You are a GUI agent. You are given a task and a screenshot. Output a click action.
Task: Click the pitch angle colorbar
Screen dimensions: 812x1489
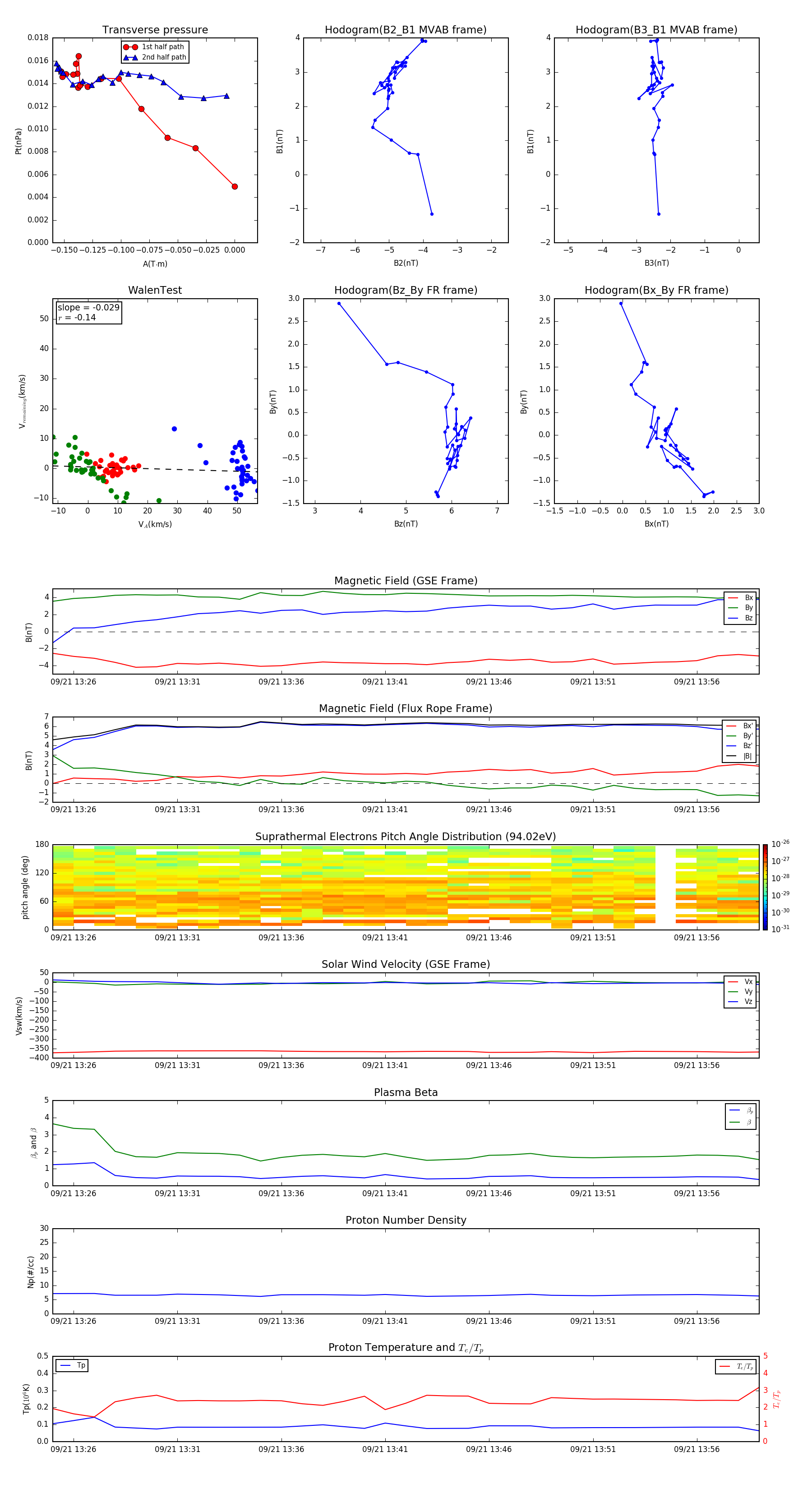tap(765, 887)
